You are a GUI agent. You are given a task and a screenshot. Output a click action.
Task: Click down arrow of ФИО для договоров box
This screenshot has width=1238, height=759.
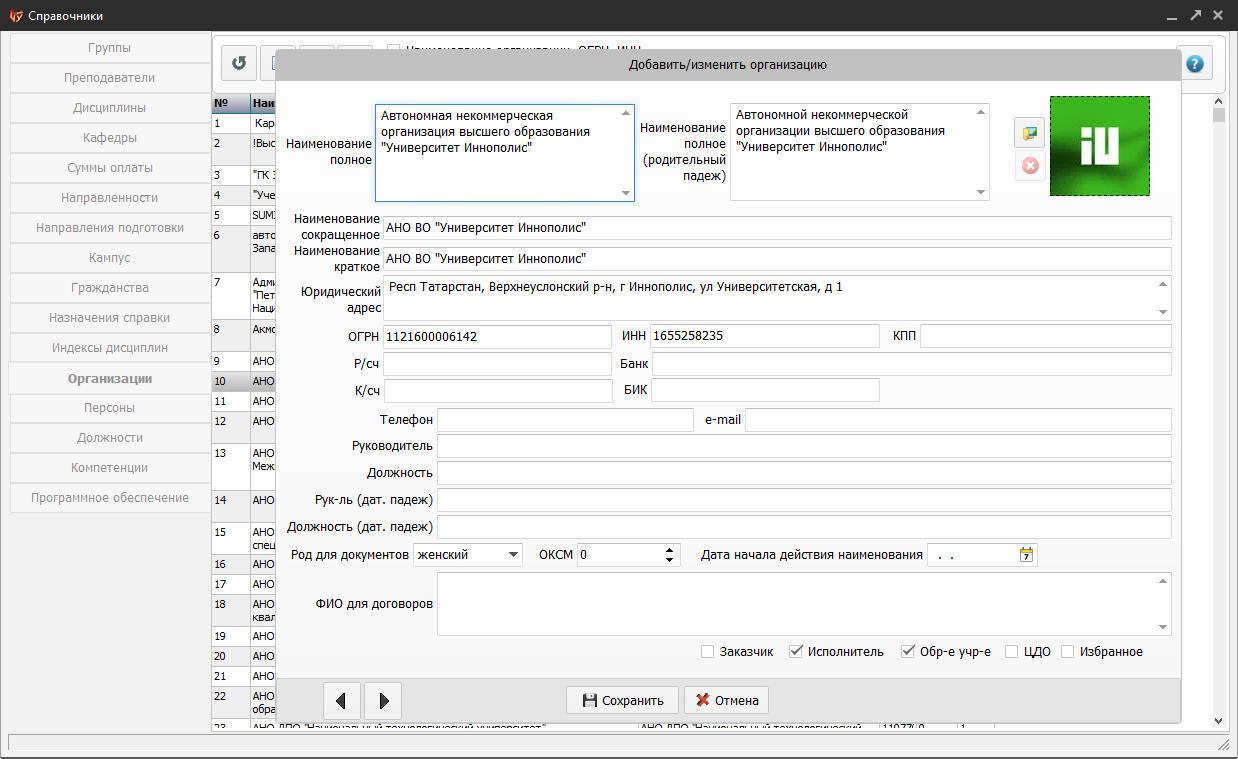click(x=1163, y=627)
